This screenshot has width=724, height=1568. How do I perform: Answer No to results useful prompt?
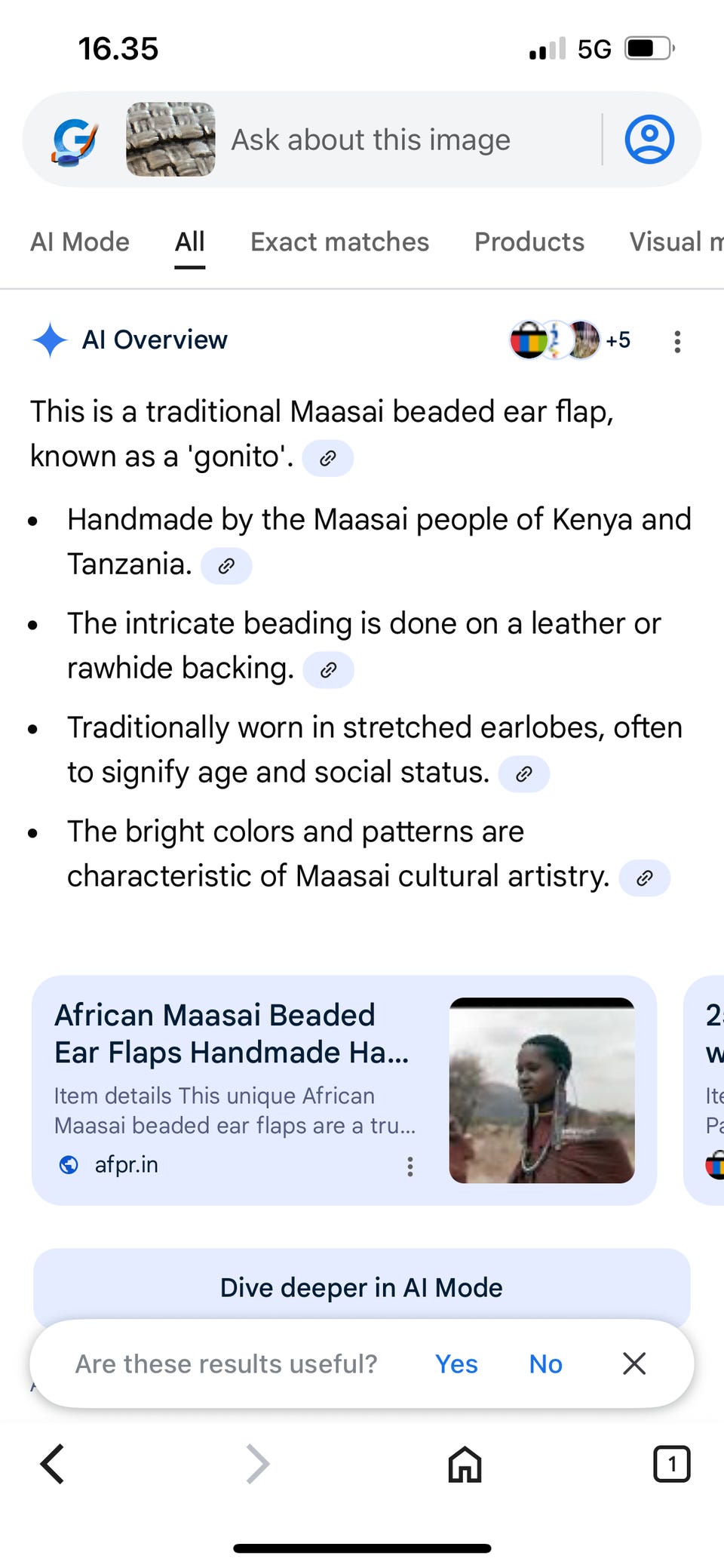(x=545, y=1364)
